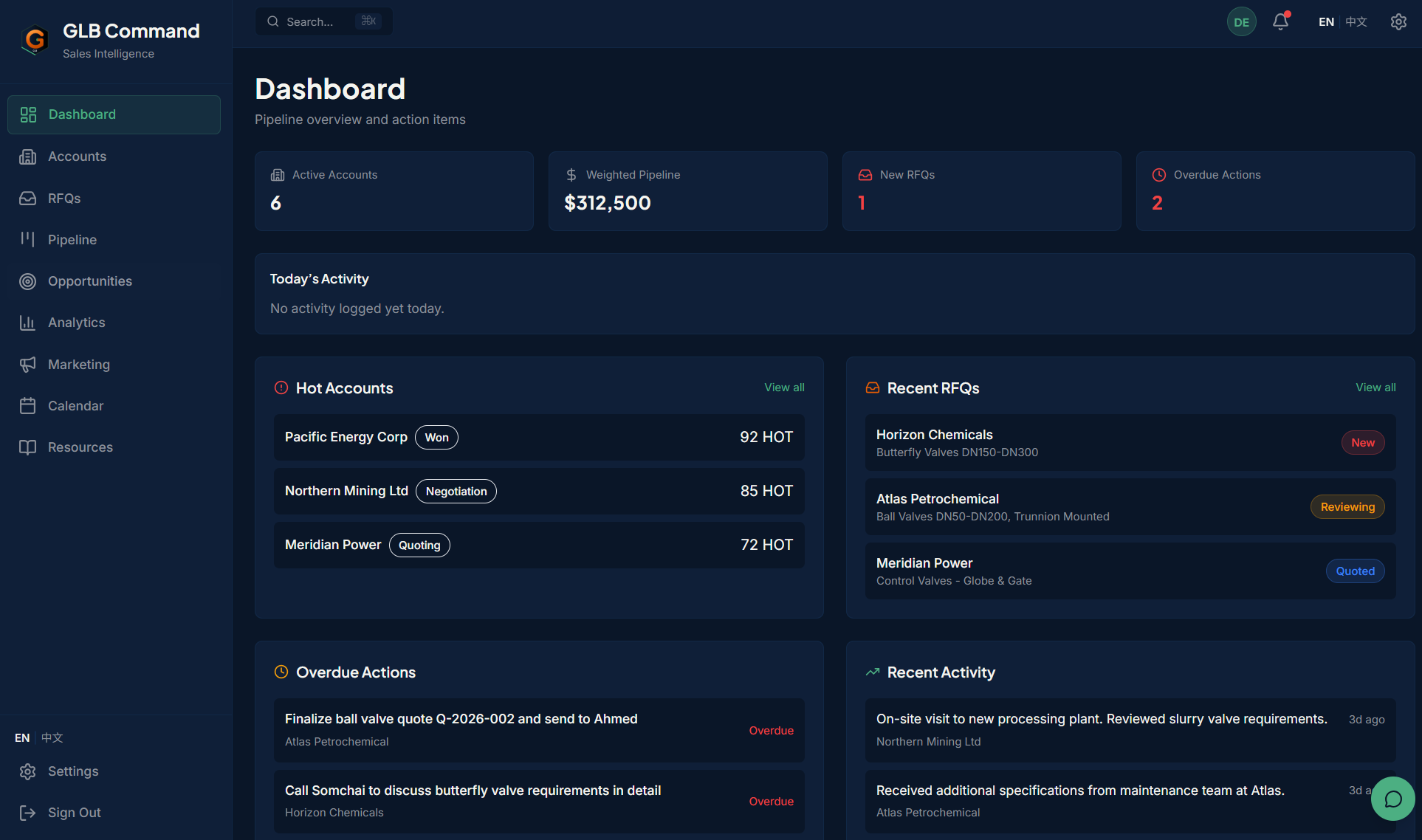Click the Marketing megaphone icon
Viewport: 1422px width, 840px height.
[x=27, y=364]
